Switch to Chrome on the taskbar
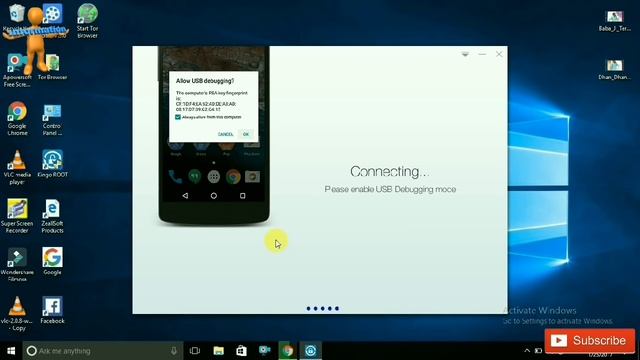This screenshot has width=640, height=360. point(287,351)
